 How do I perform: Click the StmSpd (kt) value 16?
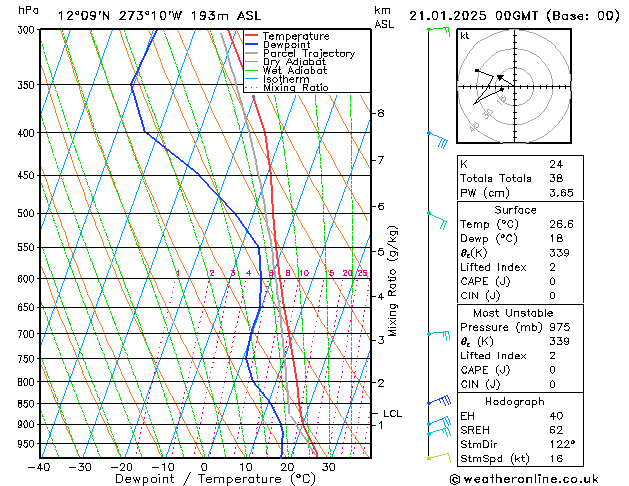pos(556,458)
